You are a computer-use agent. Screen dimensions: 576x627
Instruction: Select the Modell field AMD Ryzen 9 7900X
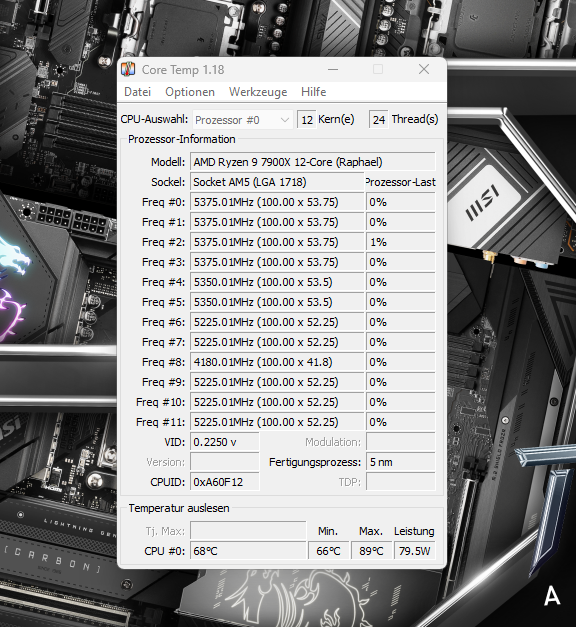(x=312, y=162)
